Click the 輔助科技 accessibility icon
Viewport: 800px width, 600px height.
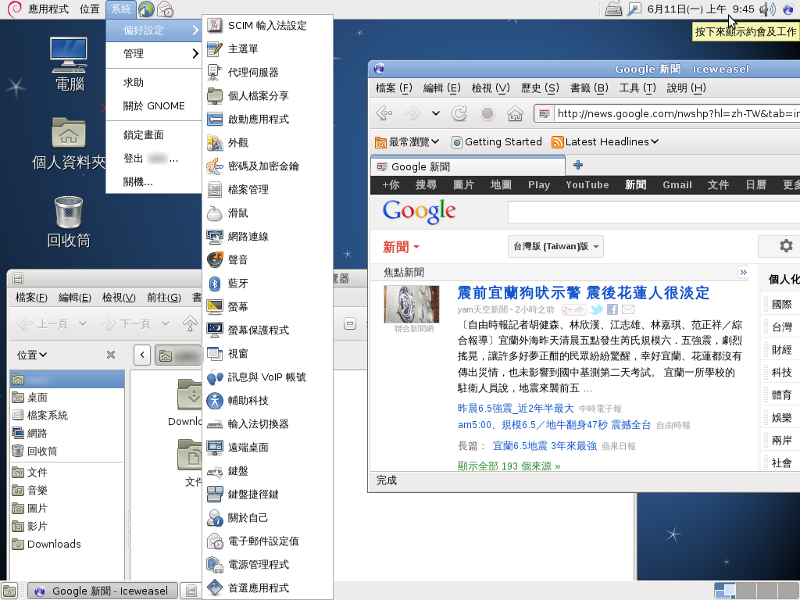click(215, 401)
